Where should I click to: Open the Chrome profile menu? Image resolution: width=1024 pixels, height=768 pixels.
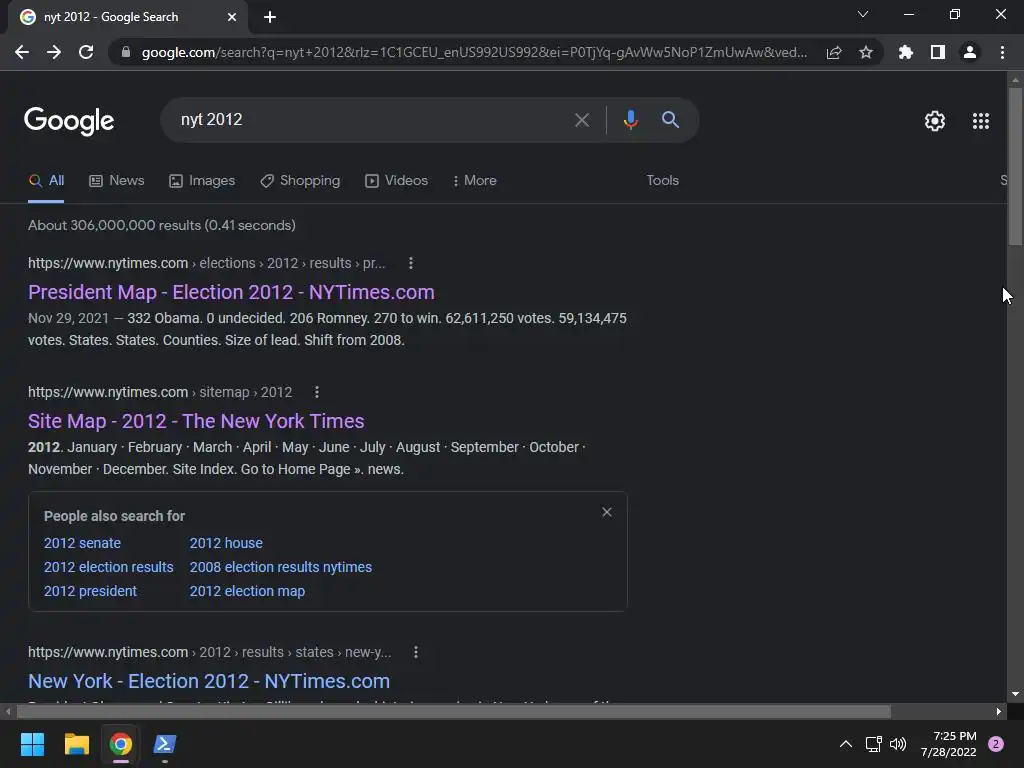click(x=970, y=52)
